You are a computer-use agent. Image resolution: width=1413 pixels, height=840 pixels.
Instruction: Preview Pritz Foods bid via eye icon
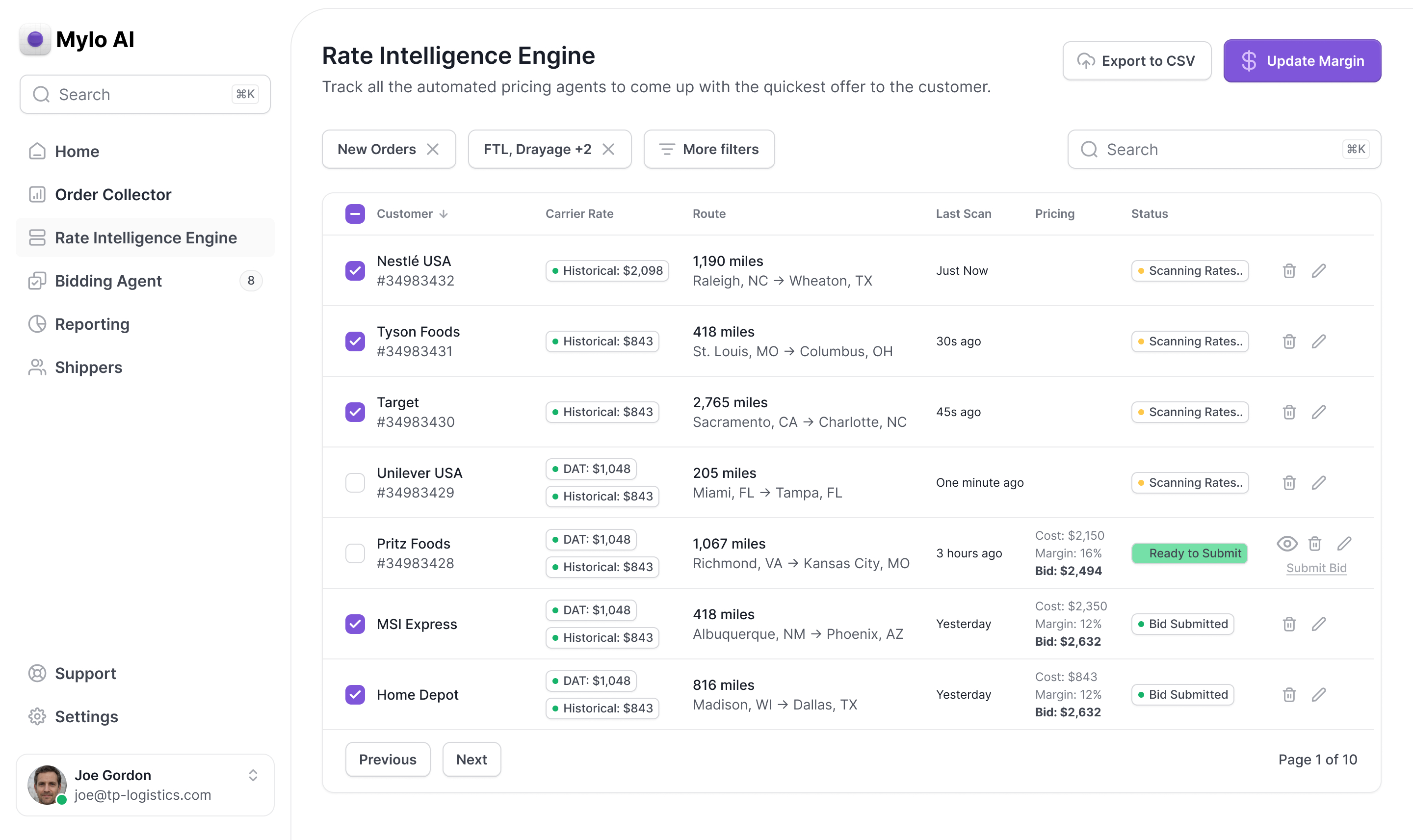[x=1287, y=543]
